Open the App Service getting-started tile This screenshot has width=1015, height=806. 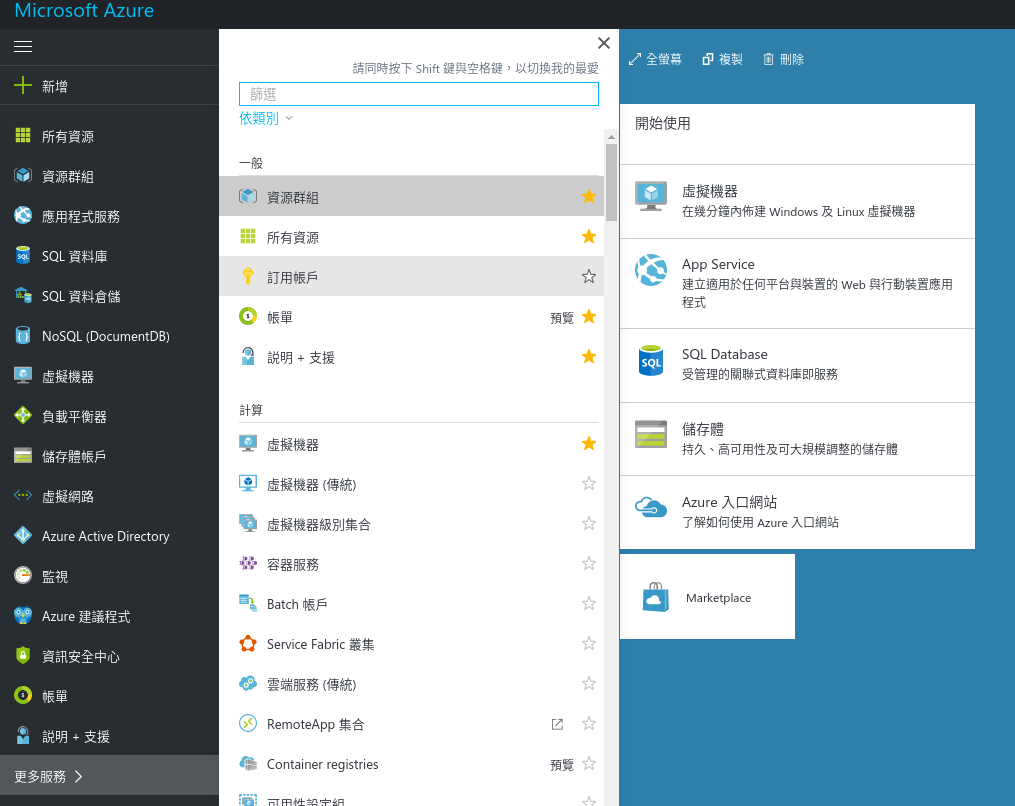coord(797,284)
